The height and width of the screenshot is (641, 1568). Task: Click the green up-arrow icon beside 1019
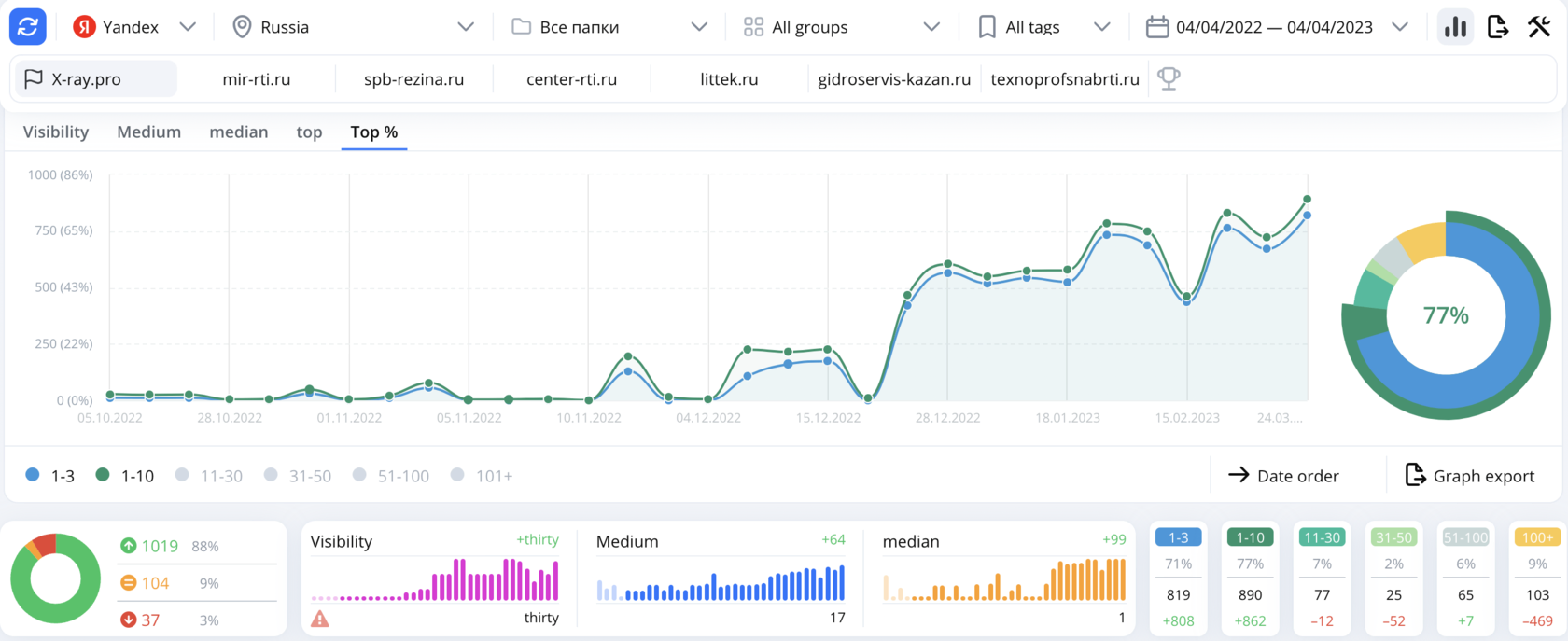click(129, 546)
